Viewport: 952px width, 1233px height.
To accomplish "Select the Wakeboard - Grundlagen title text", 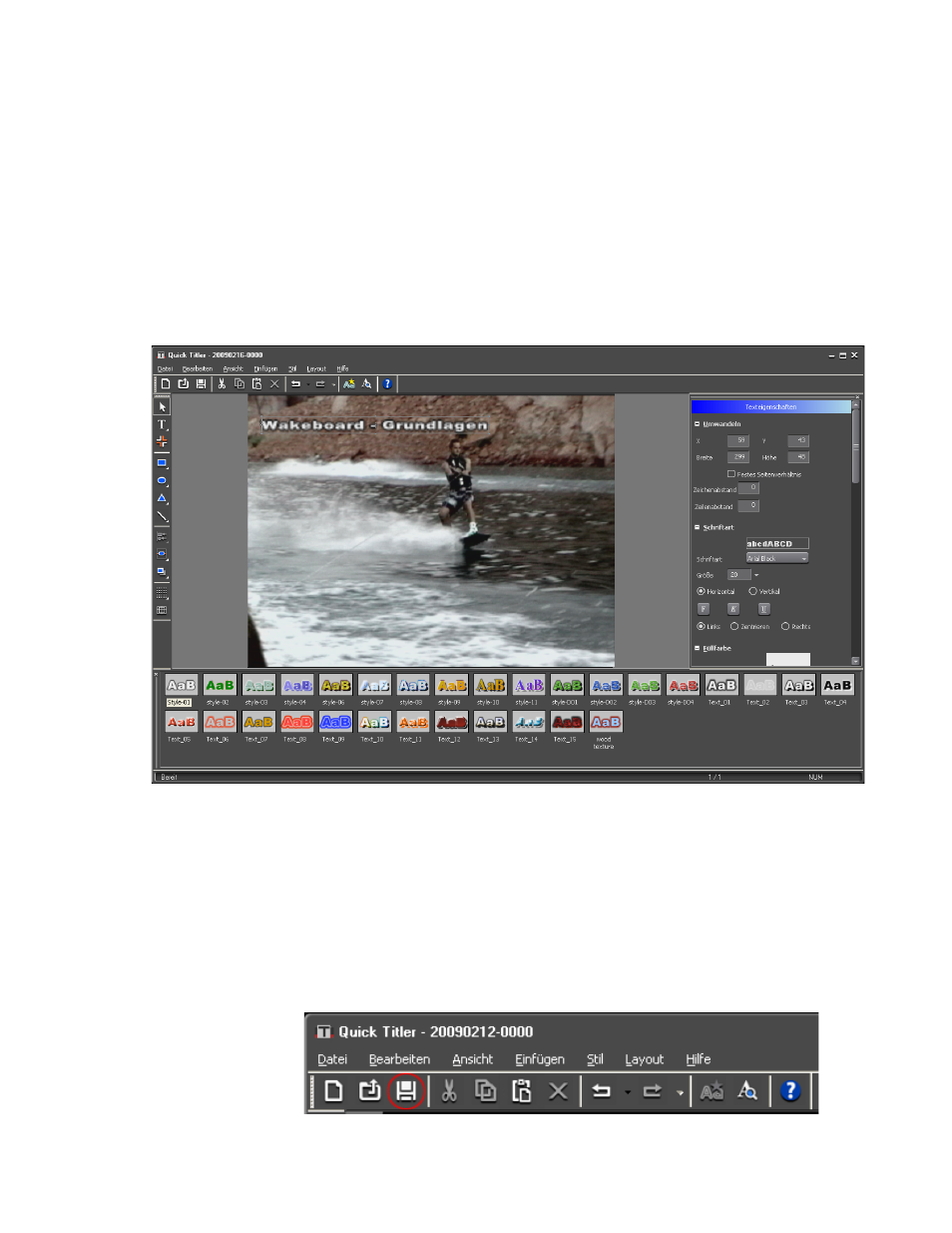I will click(374, 425).
